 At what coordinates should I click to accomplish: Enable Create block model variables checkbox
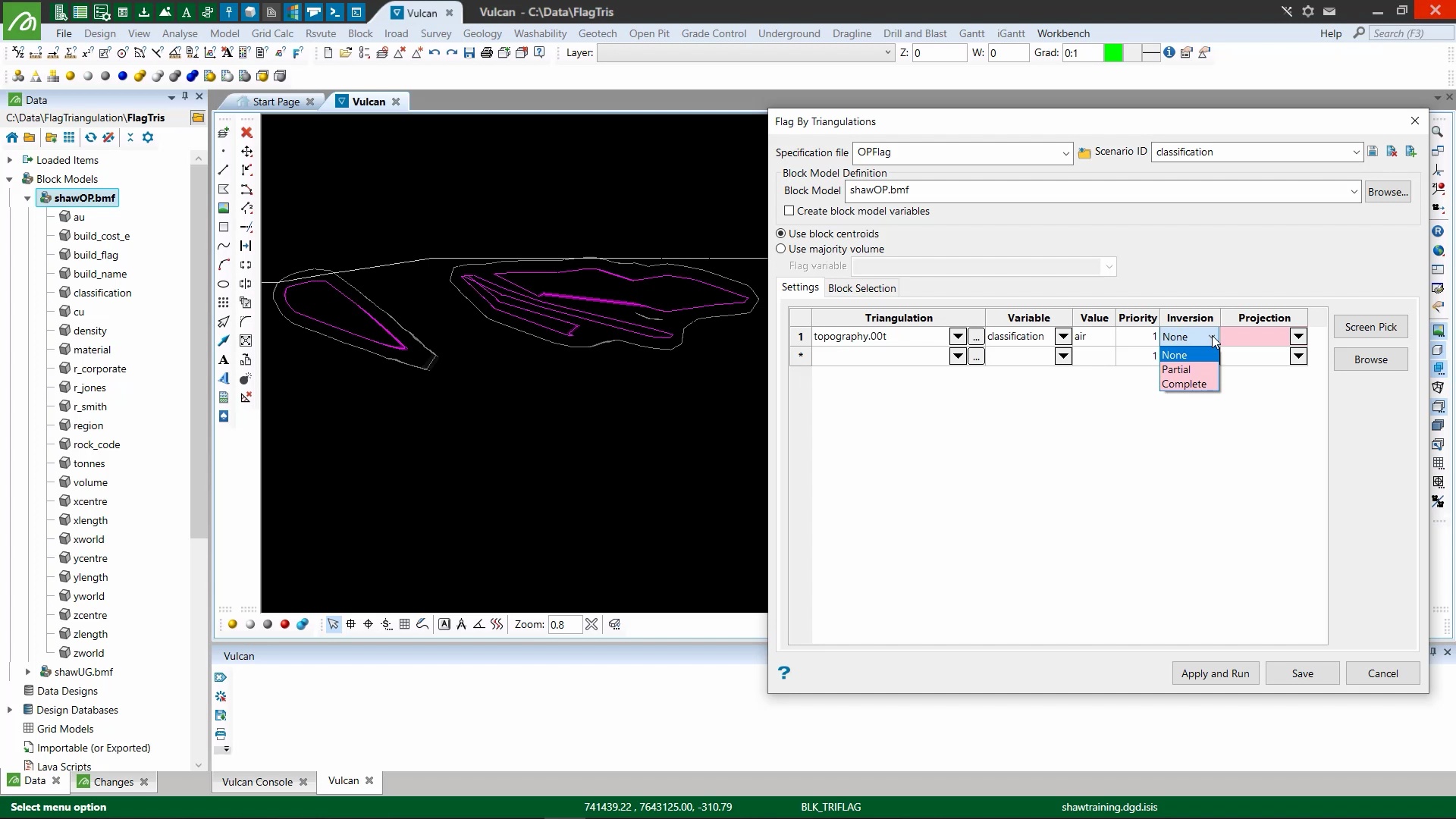789,211
